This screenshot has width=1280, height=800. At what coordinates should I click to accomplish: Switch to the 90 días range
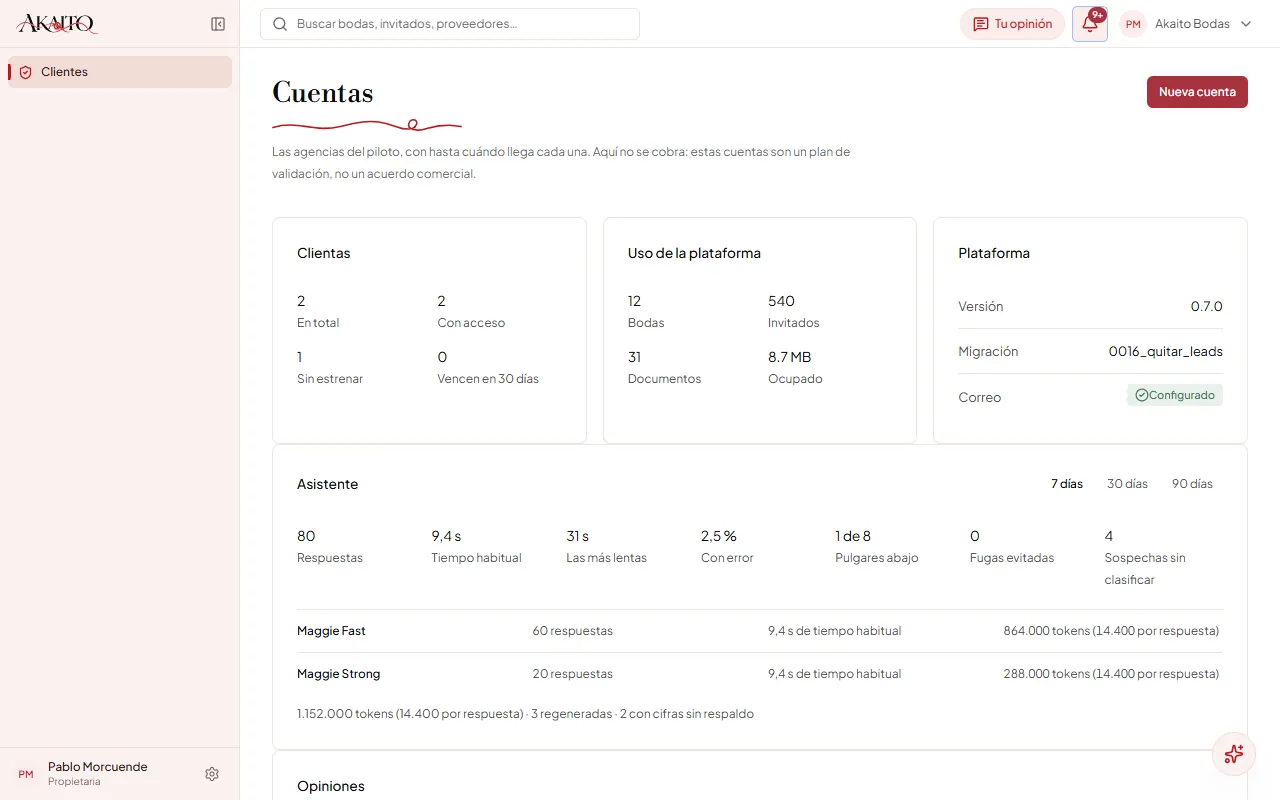(1192, 484)
